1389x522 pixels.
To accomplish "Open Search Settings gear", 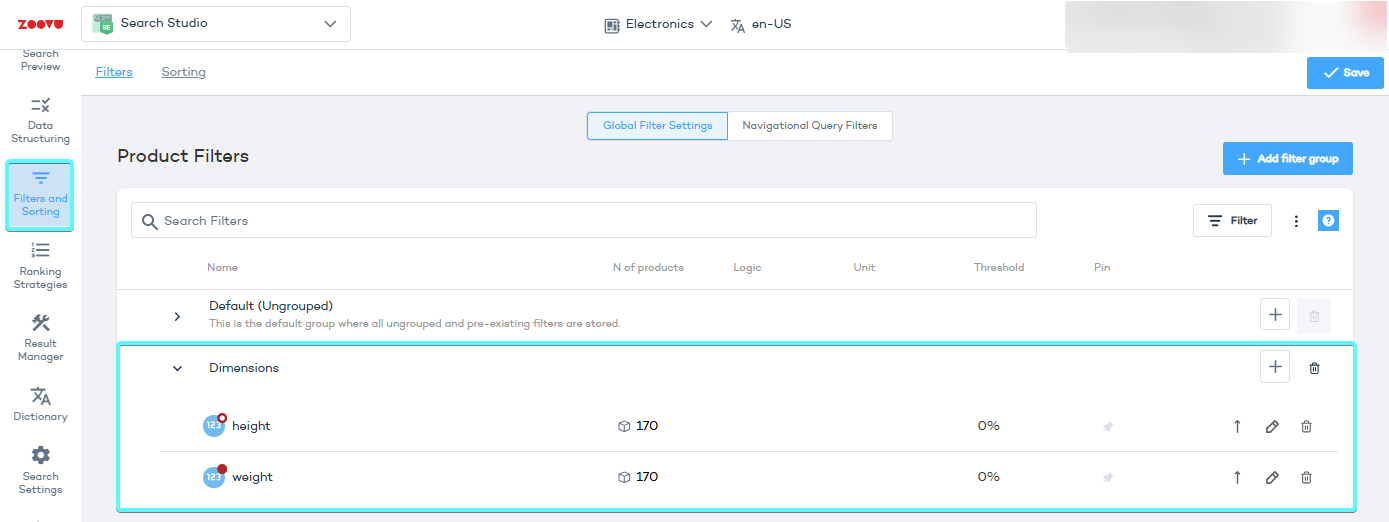I will pos(40,469).
